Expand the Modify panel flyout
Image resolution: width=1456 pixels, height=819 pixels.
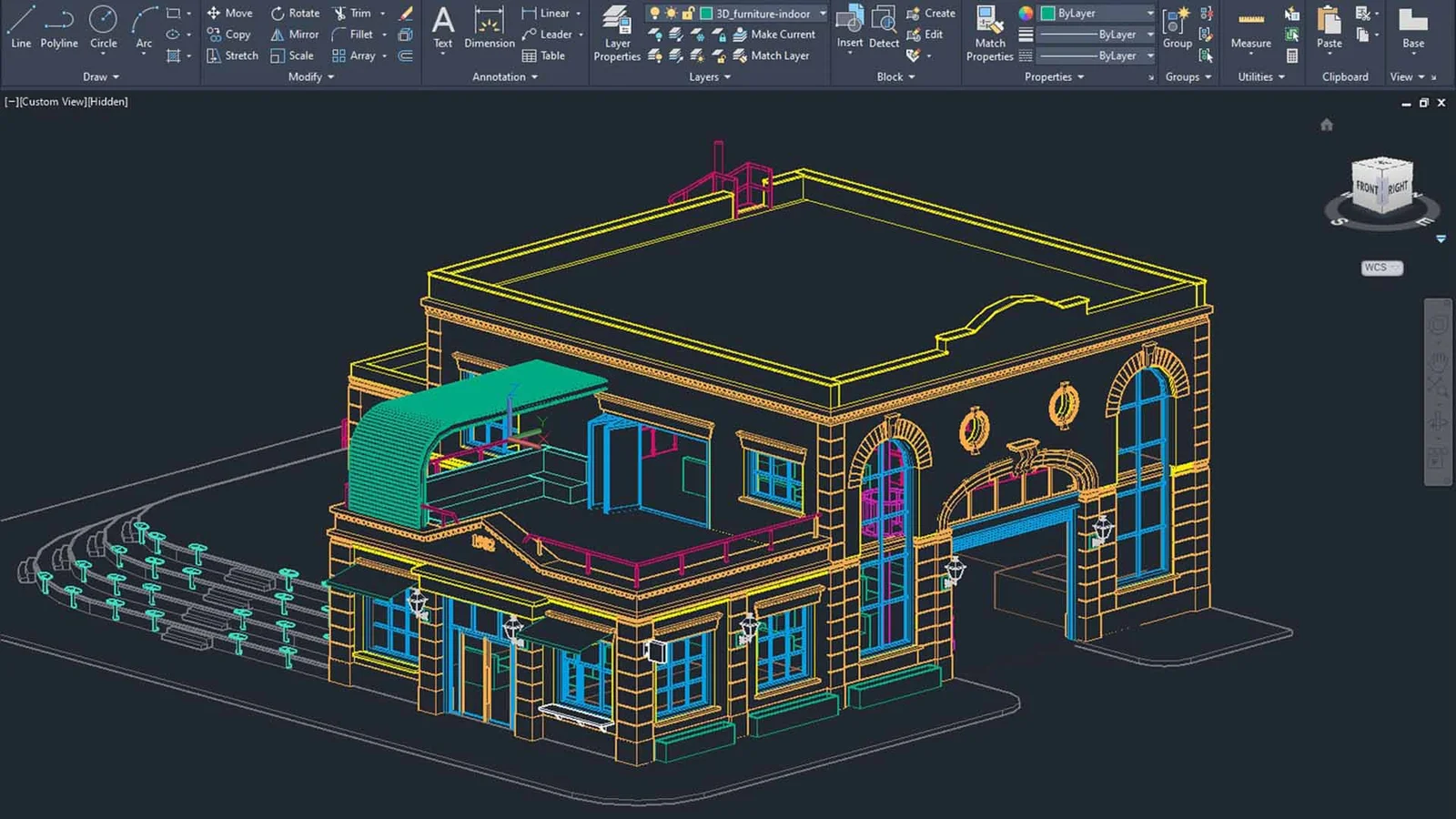[x=311, y=77]
